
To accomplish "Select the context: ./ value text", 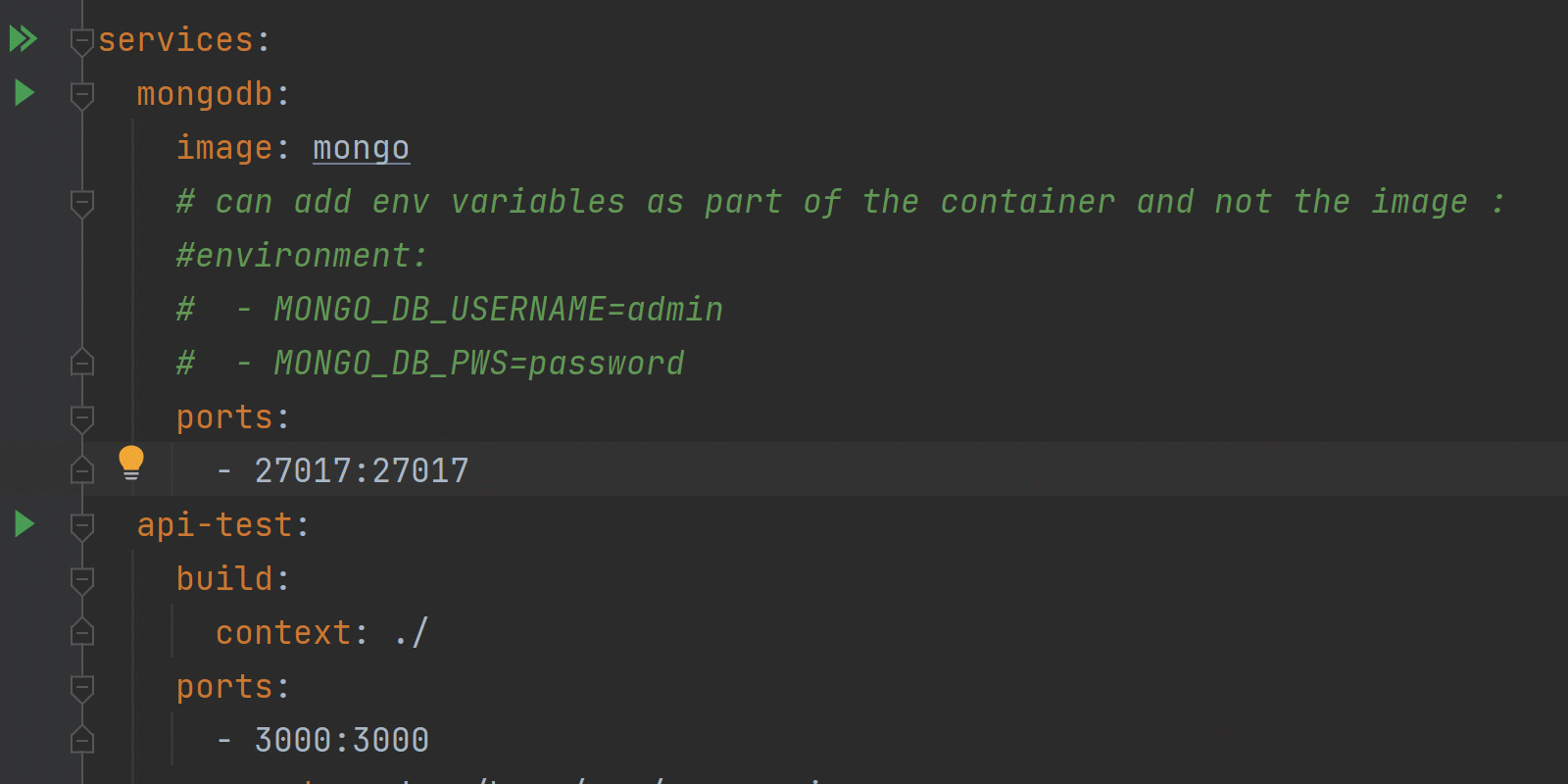I will tap(411, 632).
